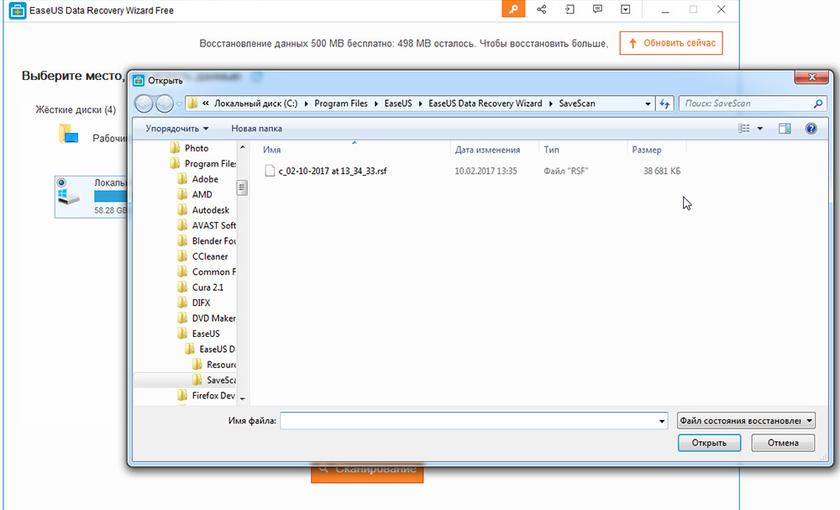This screenshot has height=510, width=840.
Task: Click the back navigation arrow in Open dialog
Action: click(144, 103)
